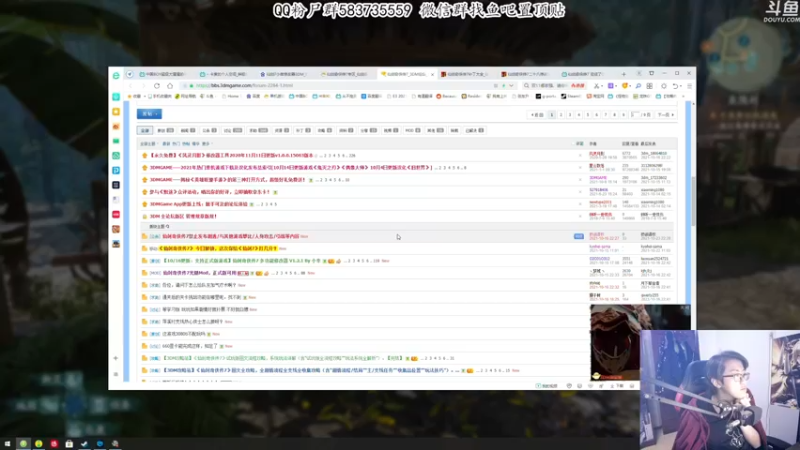Click the red sidebar app icon

[x=116, y=214]
